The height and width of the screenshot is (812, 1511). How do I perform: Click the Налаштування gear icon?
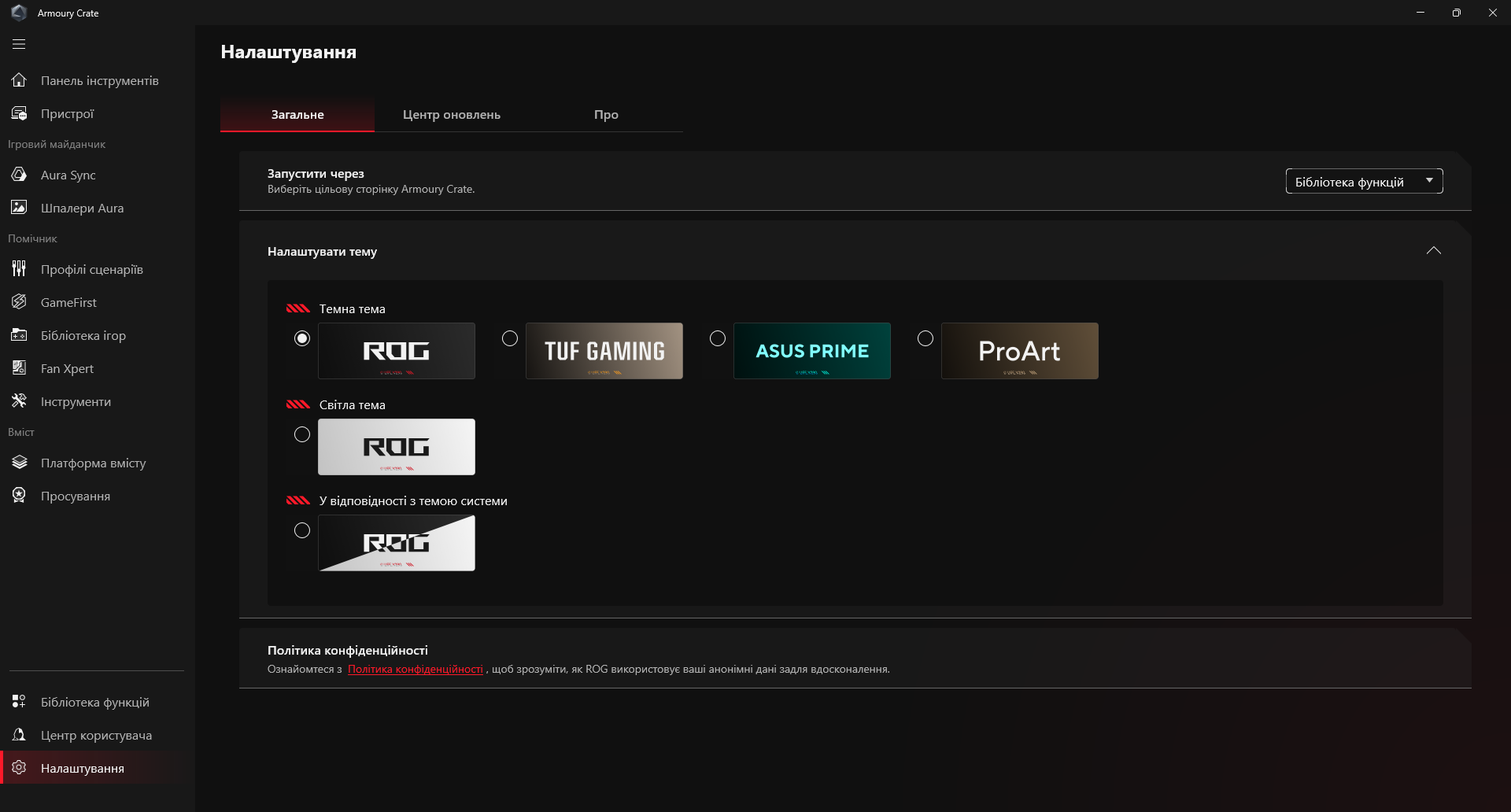click(19, 768)
